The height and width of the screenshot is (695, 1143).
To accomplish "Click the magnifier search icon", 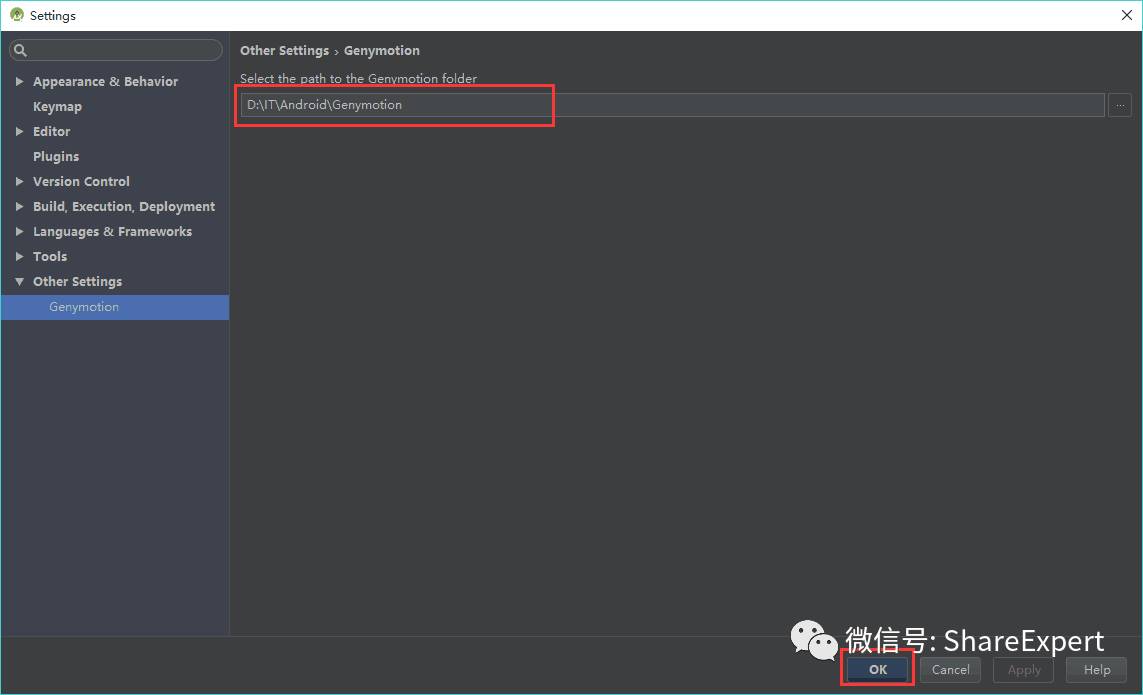I will (x=20, y=50).
